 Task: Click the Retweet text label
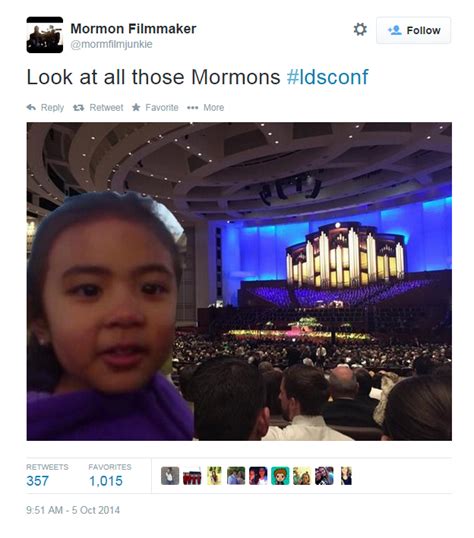click(106, 108)
